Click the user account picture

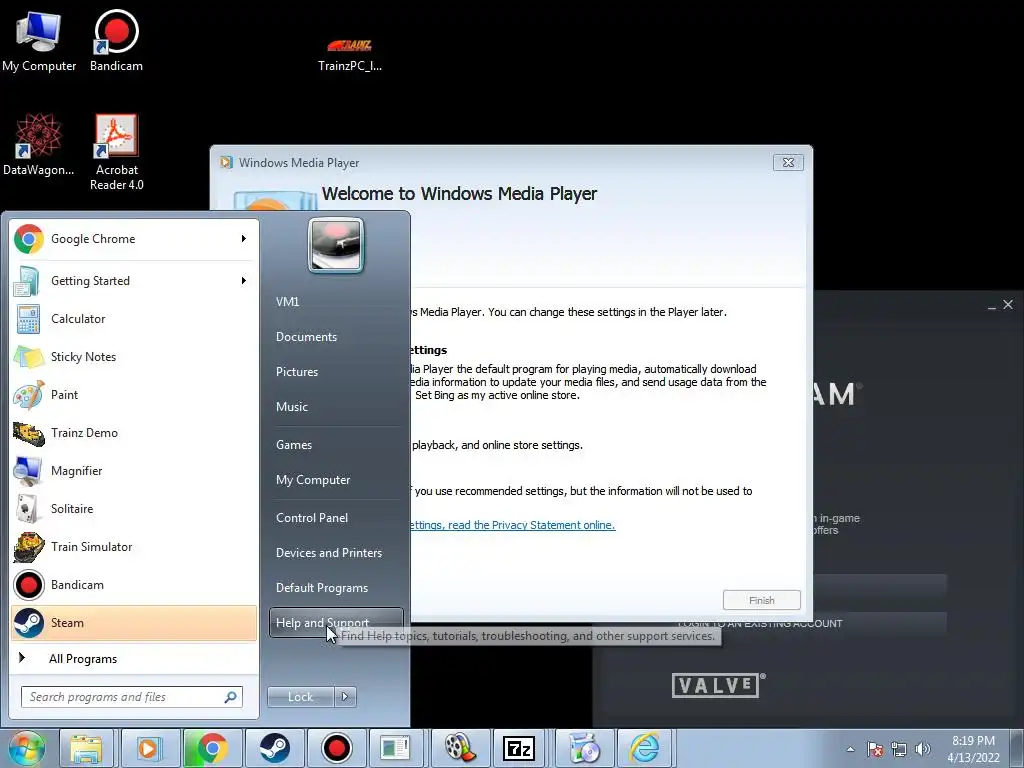click(x=336, y=246)
